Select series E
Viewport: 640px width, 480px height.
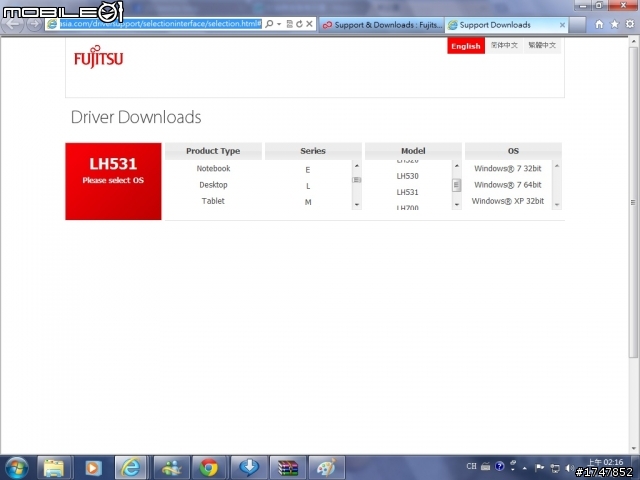pos(308,170)
